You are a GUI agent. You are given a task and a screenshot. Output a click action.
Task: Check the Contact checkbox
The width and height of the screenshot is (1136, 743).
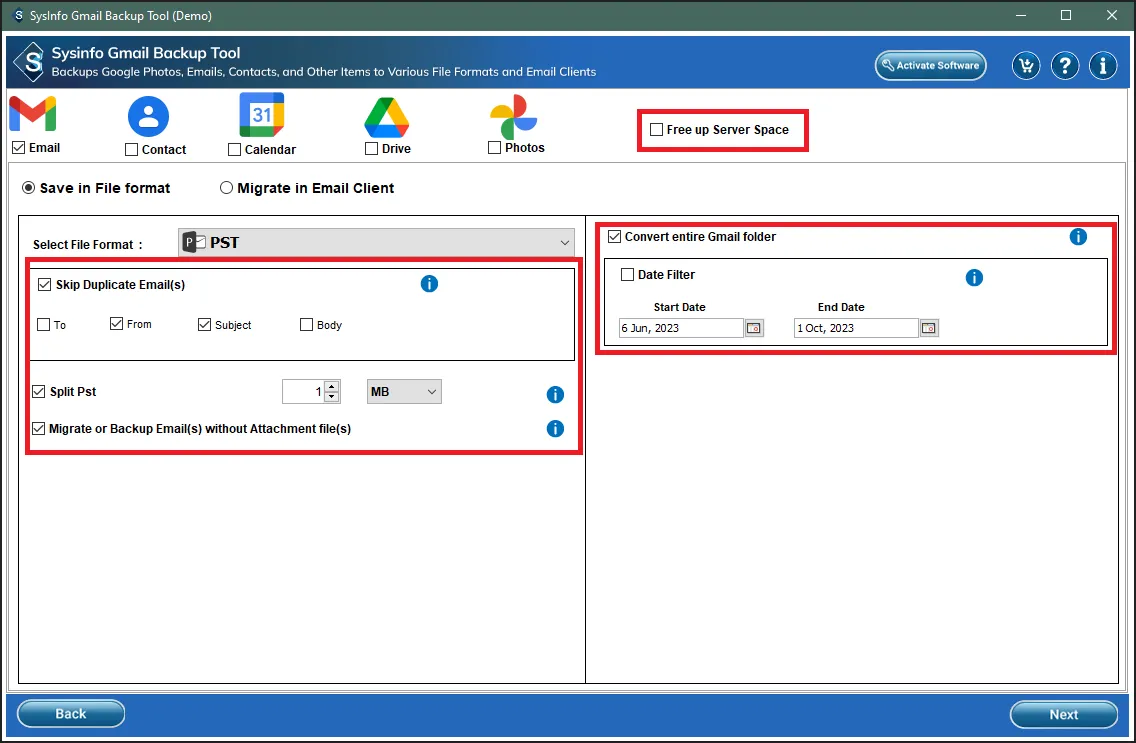[x=131, y=150]
